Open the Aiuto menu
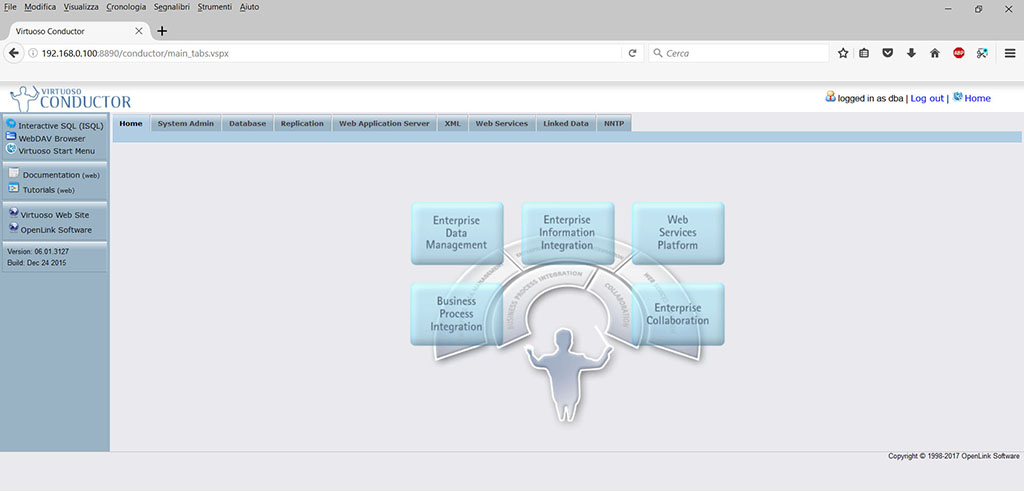Screen dimensions: 1024x491 pyautogui.click(x=249, y=7)
